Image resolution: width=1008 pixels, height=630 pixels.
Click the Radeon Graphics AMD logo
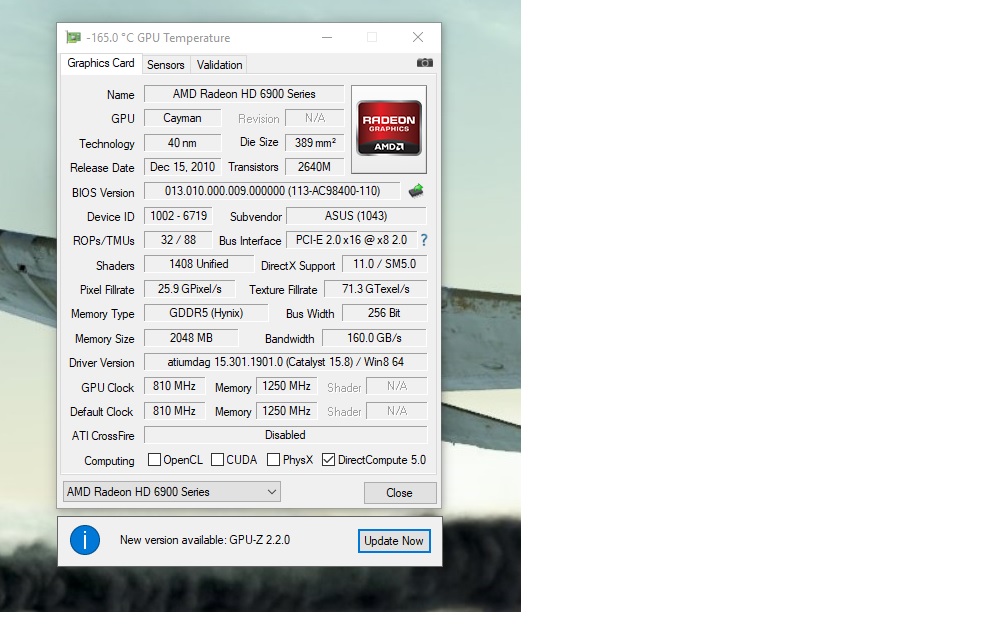click(389, 129)
